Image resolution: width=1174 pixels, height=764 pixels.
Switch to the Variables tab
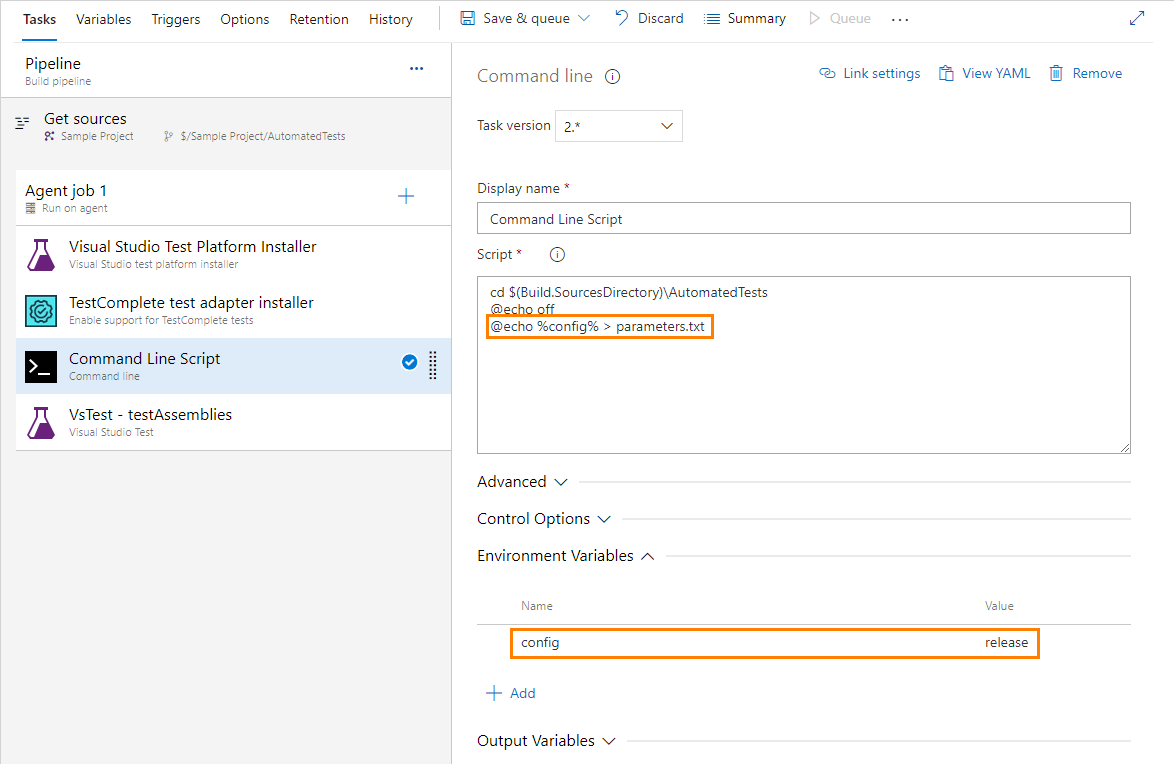tap(103, 18)
